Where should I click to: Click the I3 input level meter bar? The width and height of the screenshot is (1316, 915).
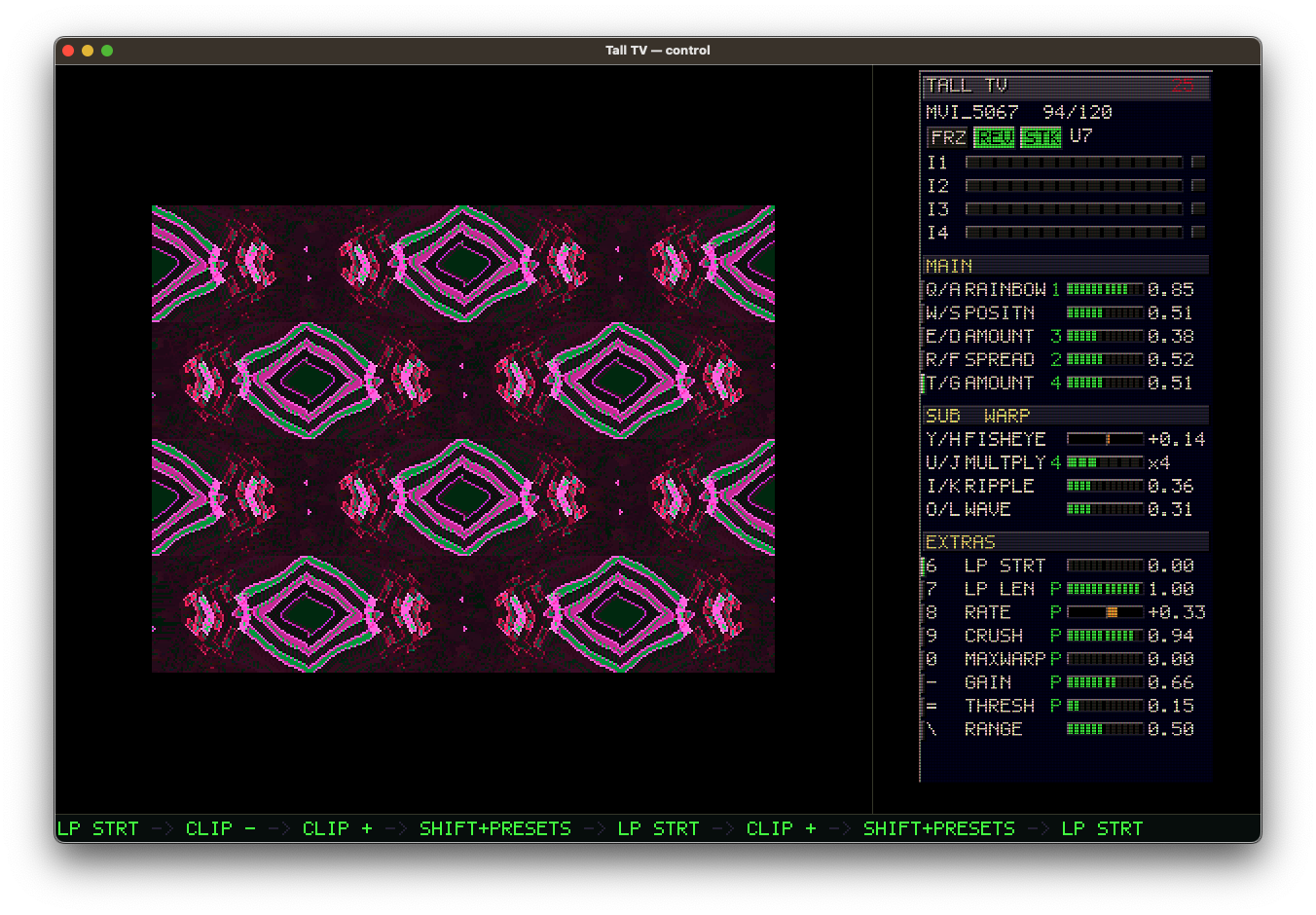tap(1074, 209)
